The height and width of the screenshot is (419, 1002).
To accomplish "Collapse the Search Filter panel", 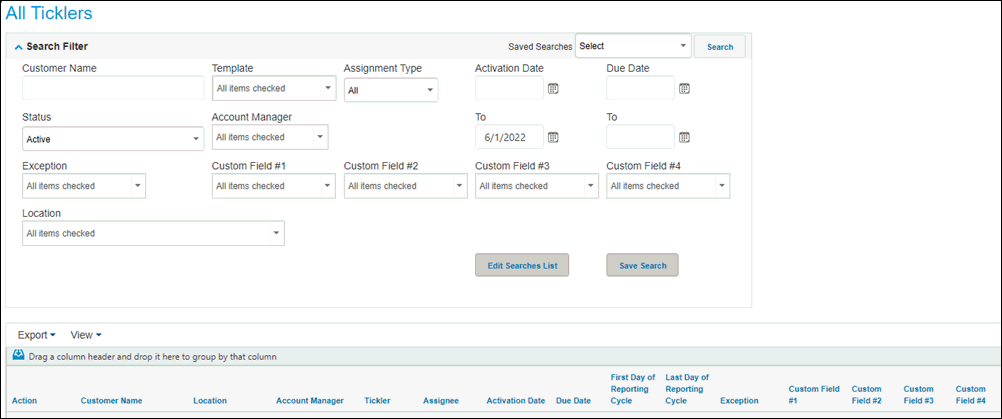I will point(18,47).
